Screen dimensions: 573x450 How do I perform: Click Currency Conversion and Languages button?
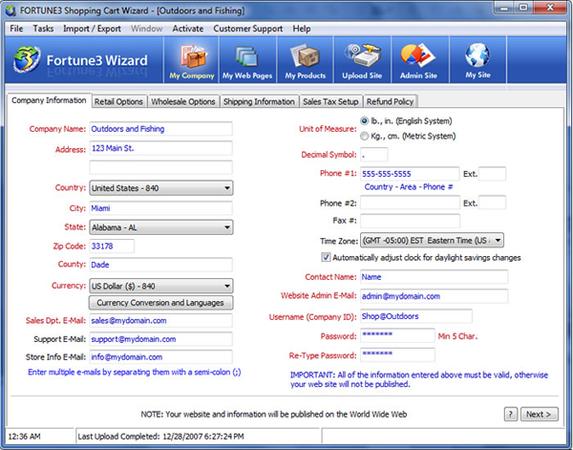(x=161, y=303)
